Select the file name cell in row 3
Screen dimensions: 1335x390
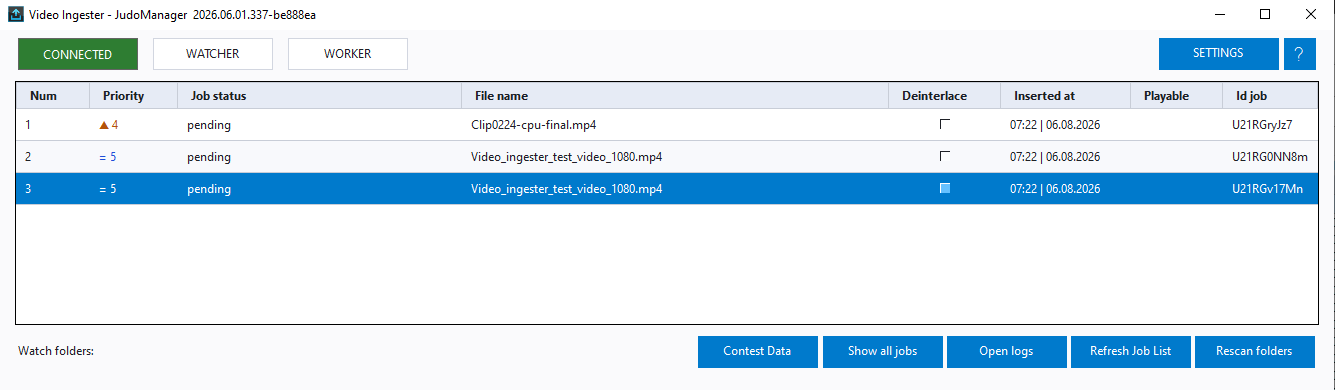pos(675,189)
